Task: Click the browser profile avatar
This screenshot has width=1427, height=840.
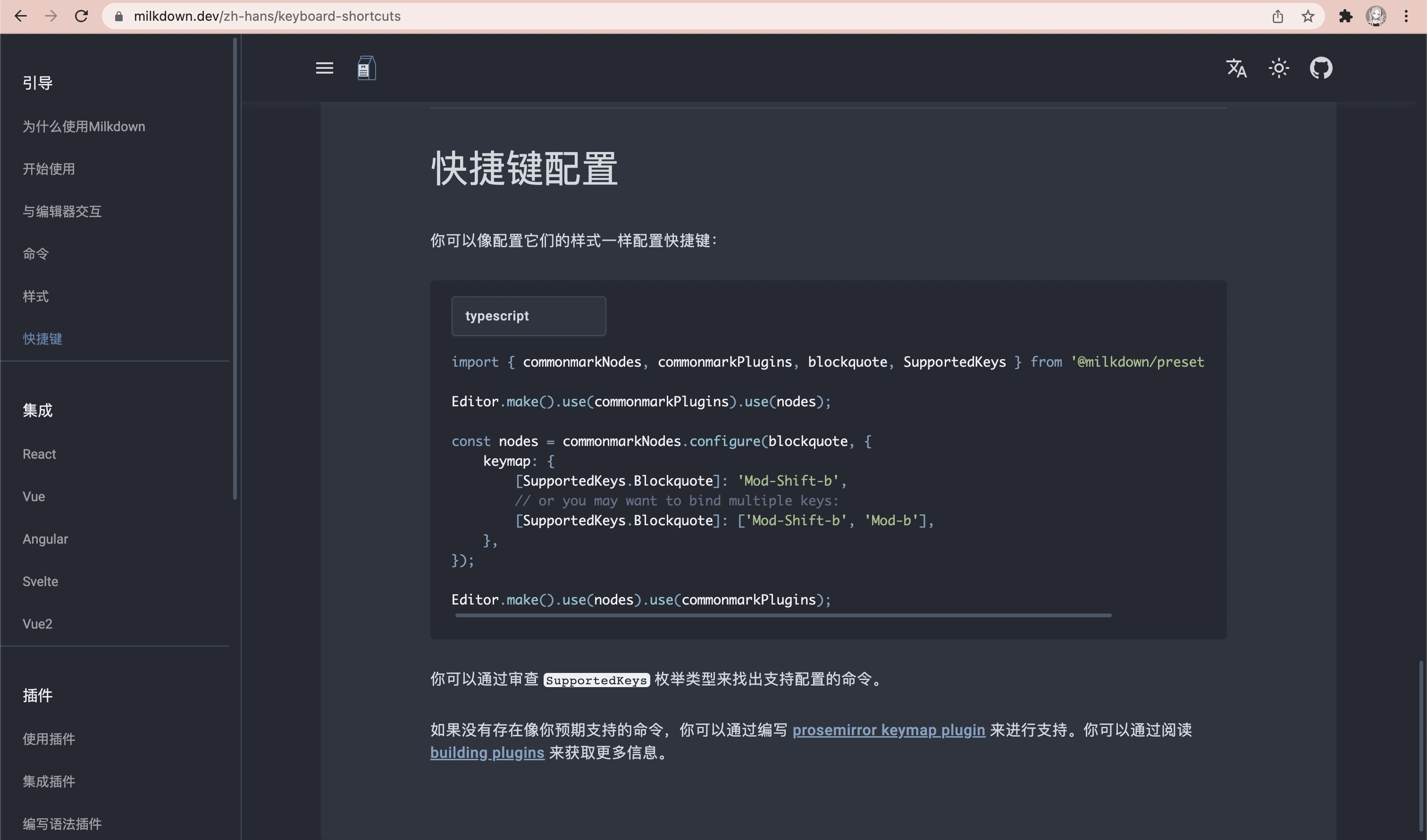Action: pyautogui.click(x=1376, y=16)
